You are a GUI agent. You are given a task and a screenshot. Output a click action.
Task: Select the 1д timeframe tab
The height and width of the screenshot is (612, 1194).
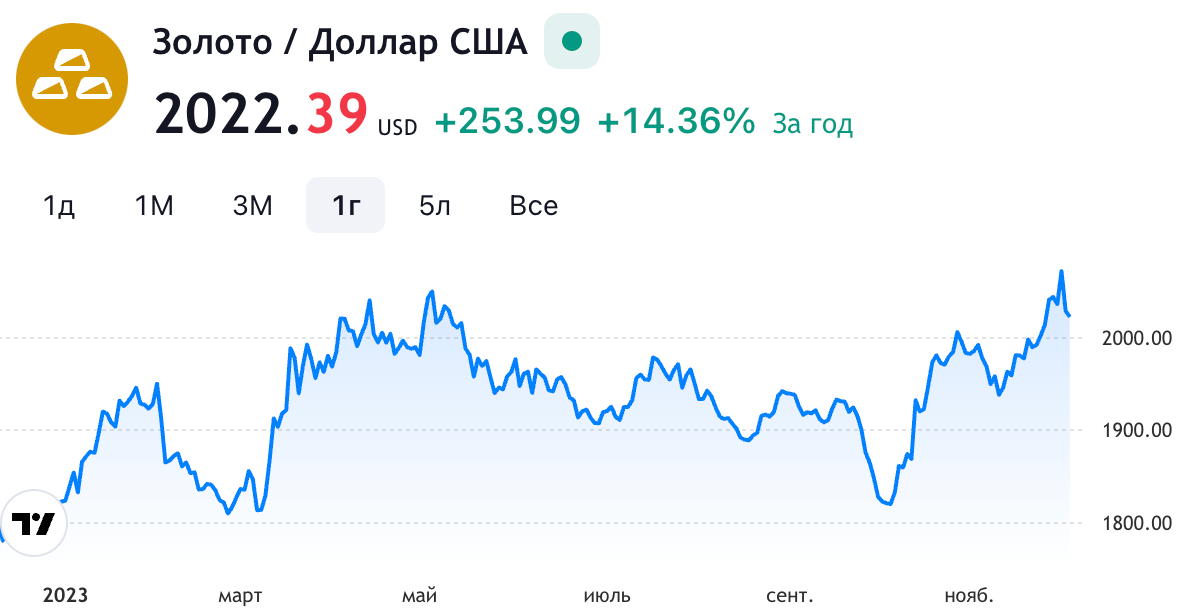point(59,205)
